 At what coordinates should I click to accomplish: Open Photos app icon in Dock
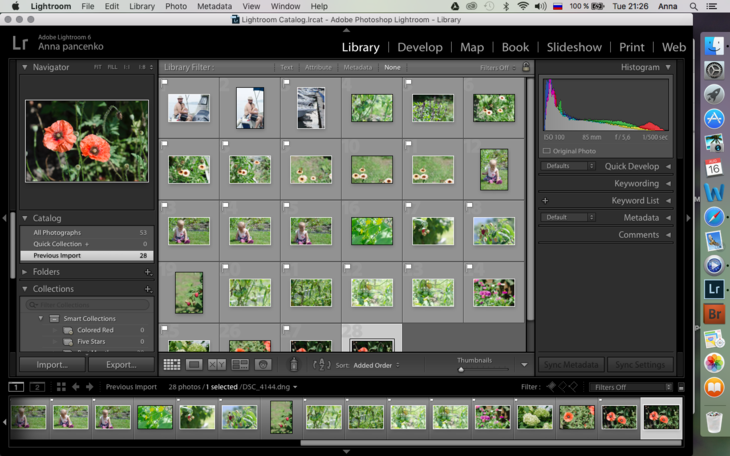pos(714,362)
